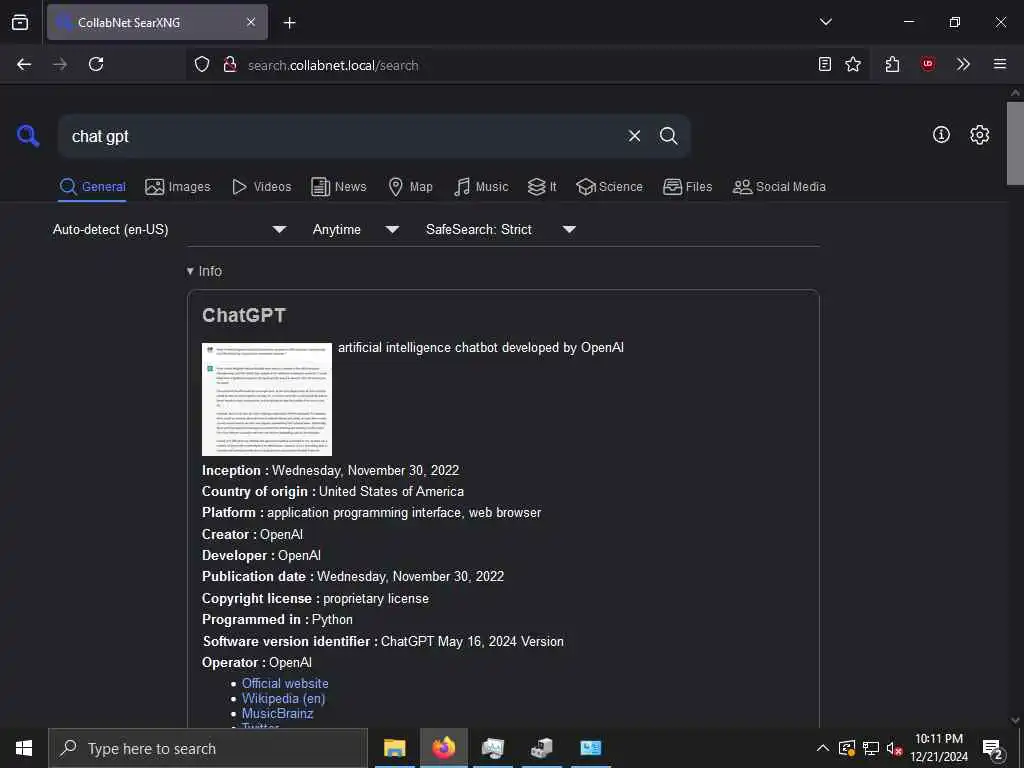The image size is (1024, 768).
Task: Click the site security padlock icon
Action: (x=230, y=64)
